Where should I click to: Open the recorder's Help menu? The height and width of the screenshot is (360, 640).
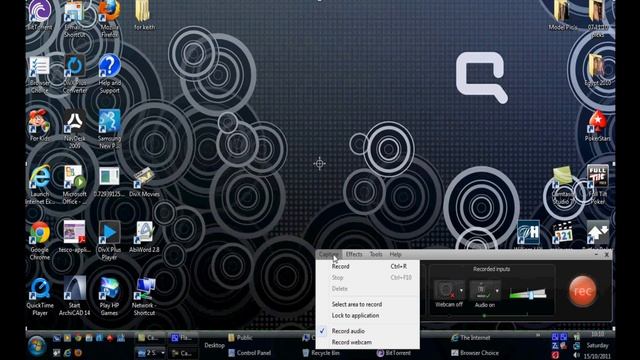(395, 254)
